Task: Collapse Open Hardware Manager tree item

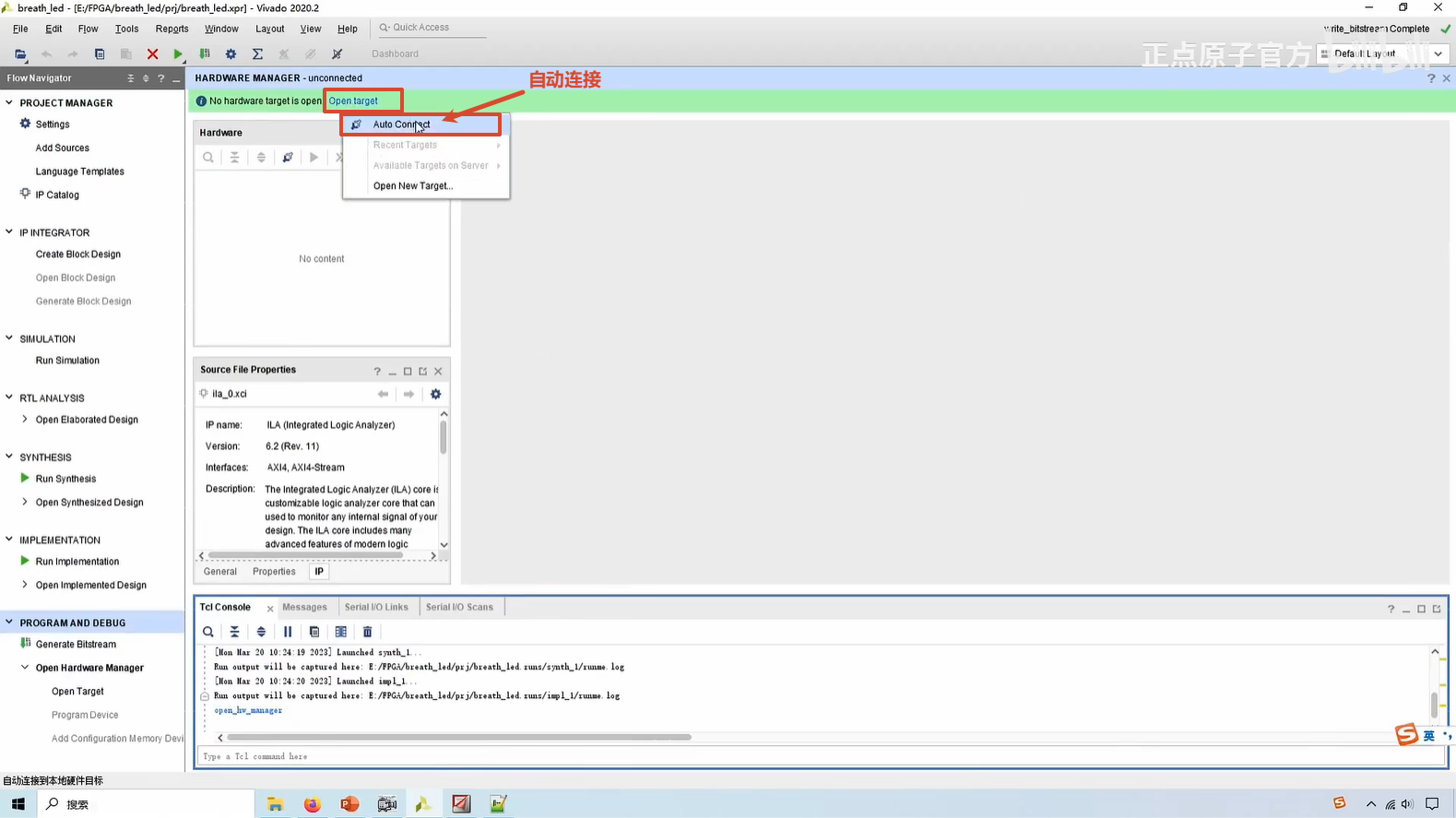Action: point(25,667)
